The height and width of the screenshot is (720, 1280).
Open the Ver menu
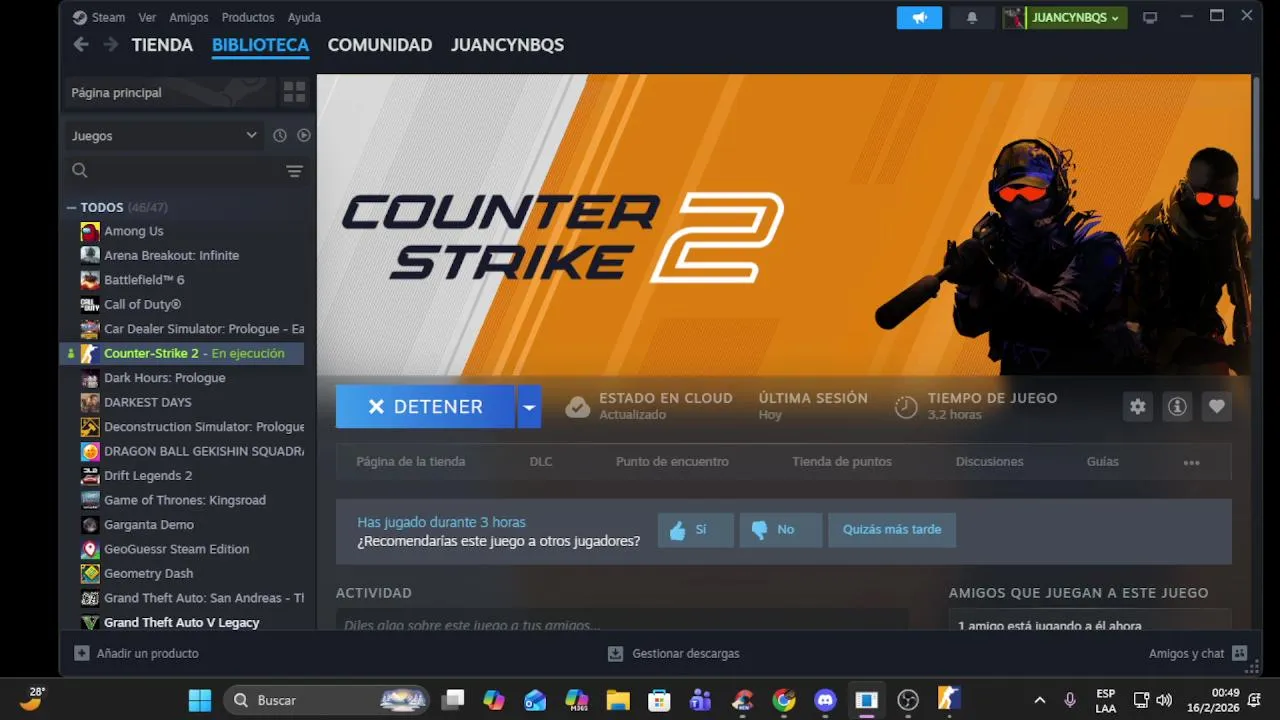(147, 17)
